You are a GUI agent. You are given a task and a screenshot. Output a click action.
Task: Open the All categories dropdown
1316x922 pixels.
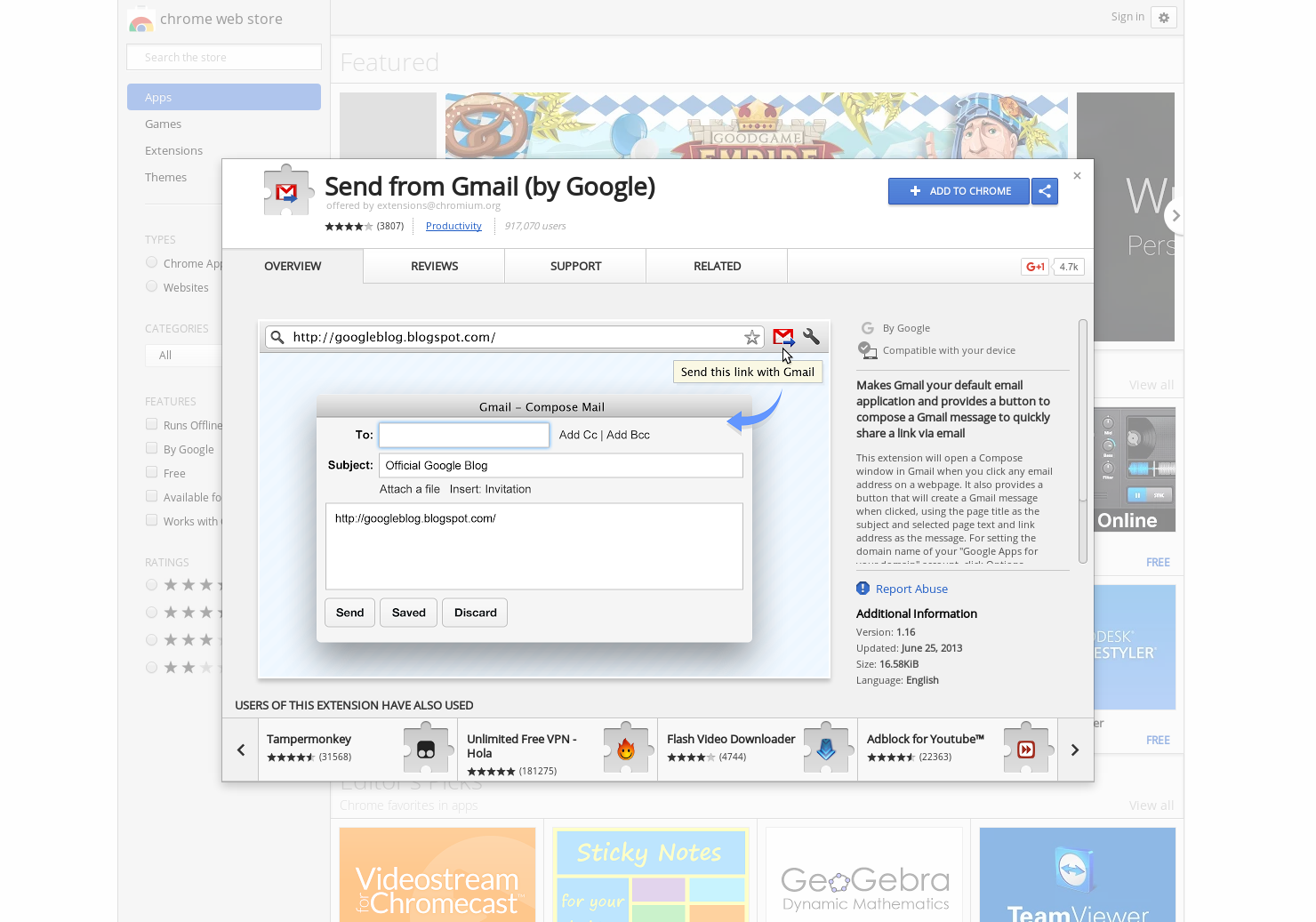[183, 355]
